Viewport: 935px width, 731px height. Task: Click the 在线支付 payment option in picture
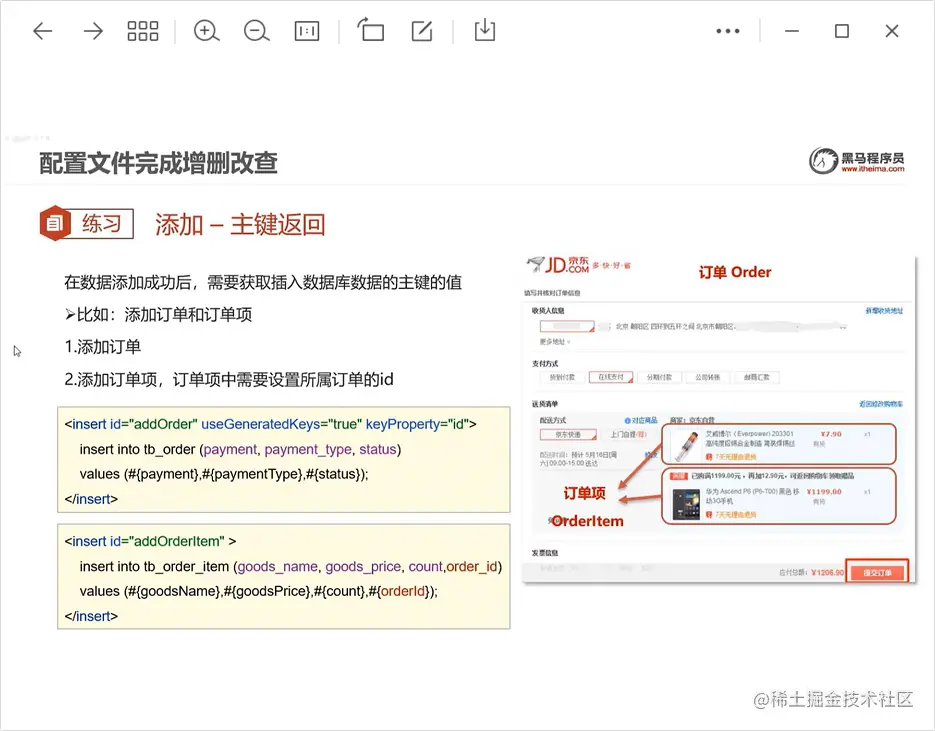(611, 377)
